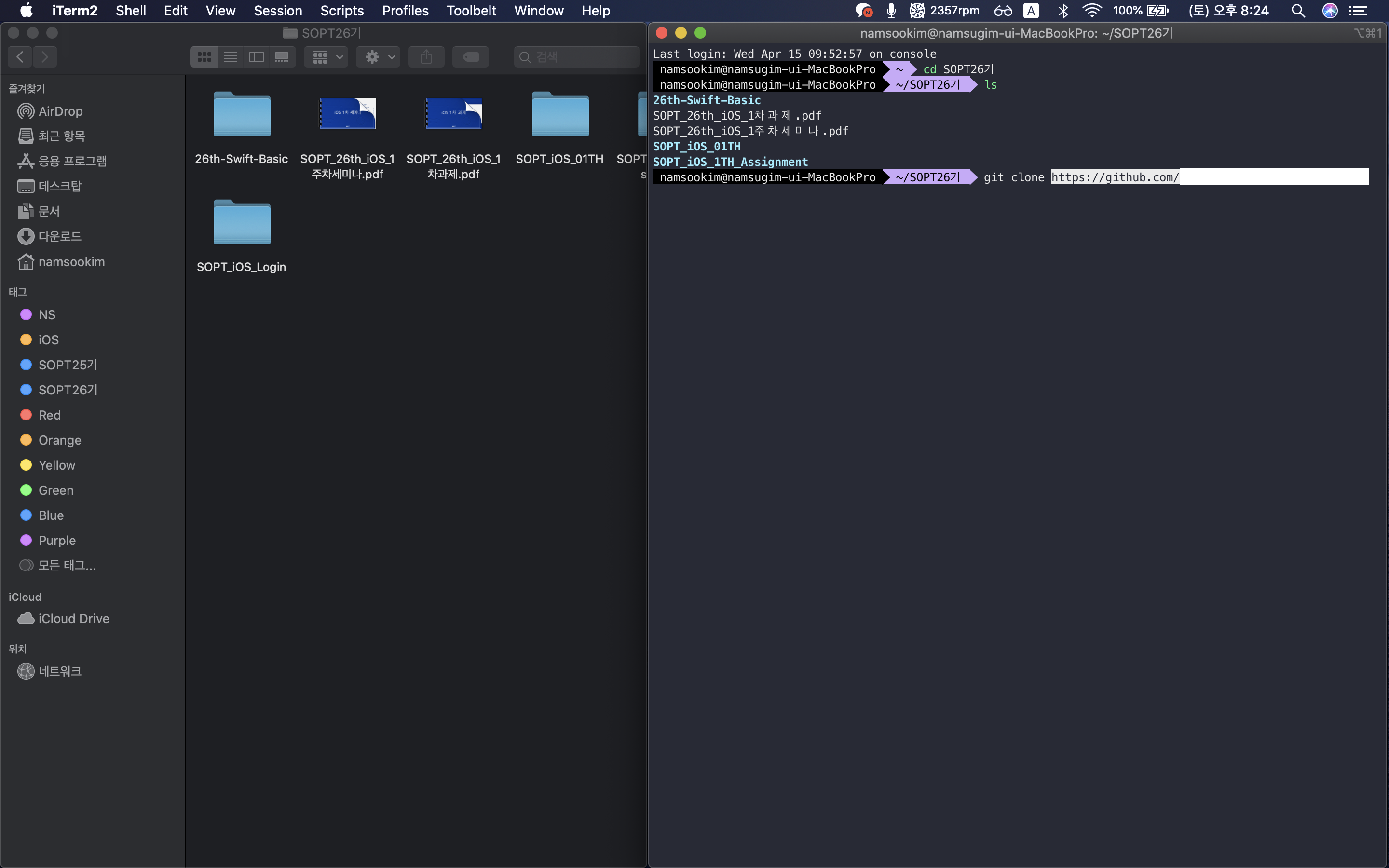Viewport: 1389px width, 868px height.
Task: Click the Spotlight search icon in the menu bar
Action: coord(1298,10)
